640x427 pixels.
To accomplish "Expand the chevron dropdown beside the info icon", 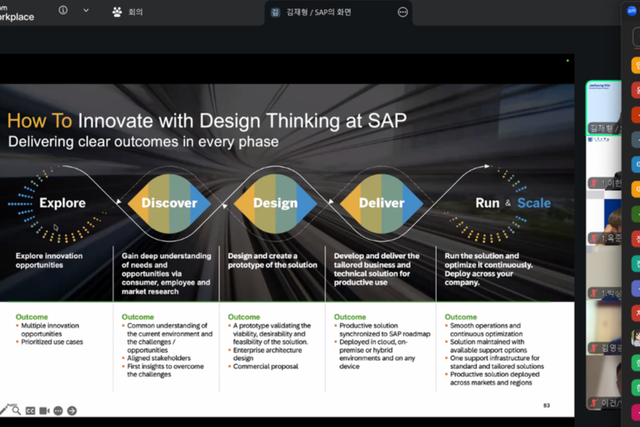I will (86, 10).
